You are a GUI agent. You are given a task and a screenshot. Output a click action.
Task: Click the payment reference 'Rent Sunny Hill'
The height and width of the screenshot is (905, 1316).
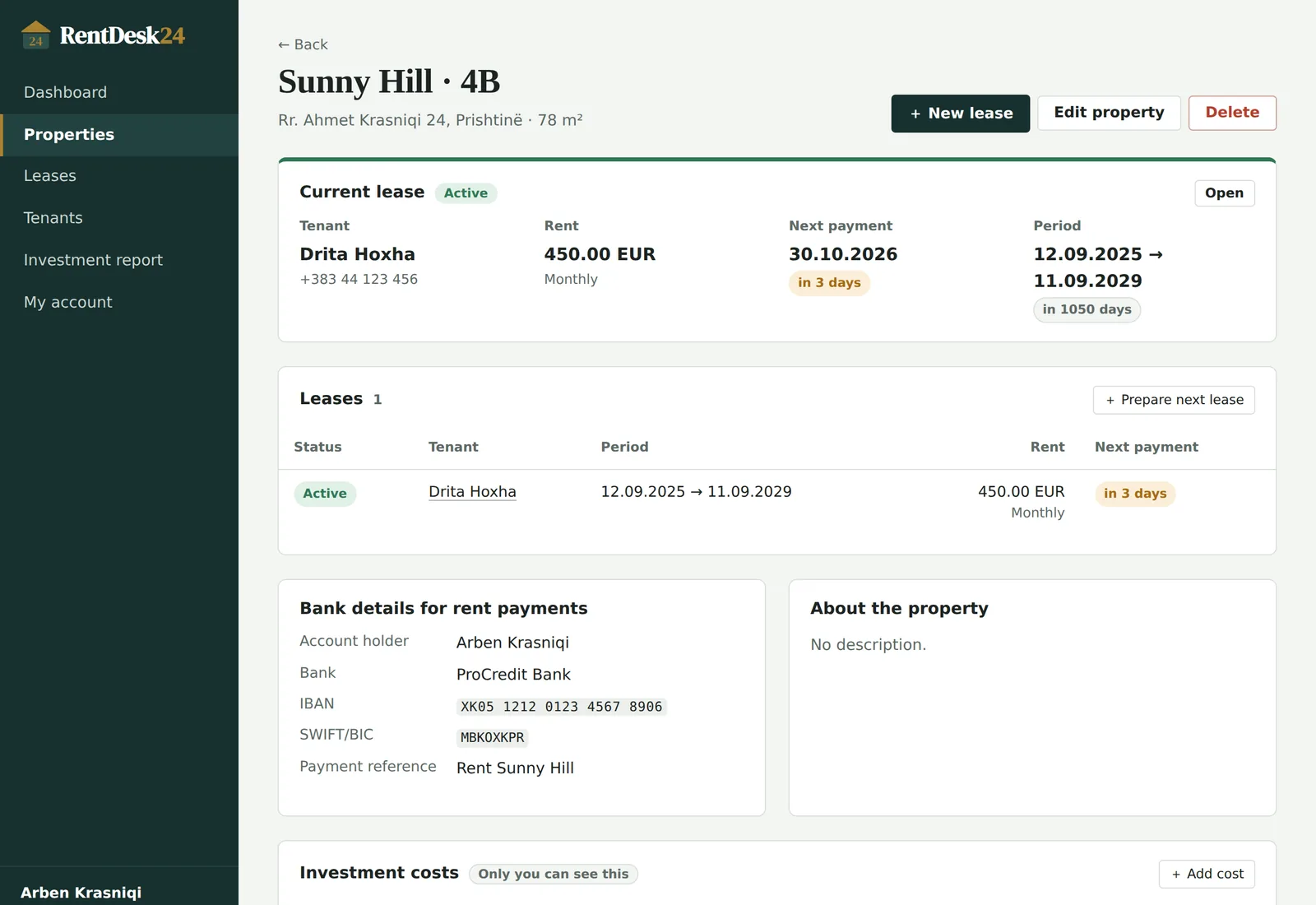tap(515, 768)
